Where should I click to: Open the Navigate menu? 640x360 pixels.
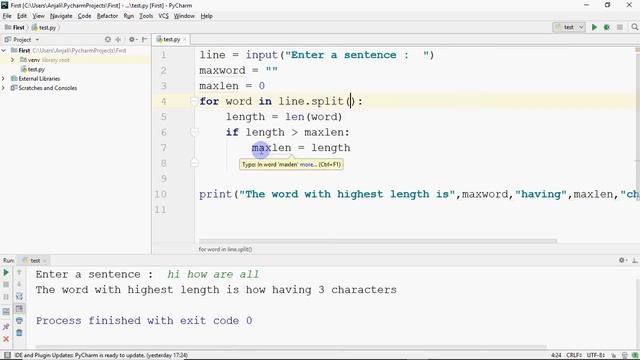61,16
